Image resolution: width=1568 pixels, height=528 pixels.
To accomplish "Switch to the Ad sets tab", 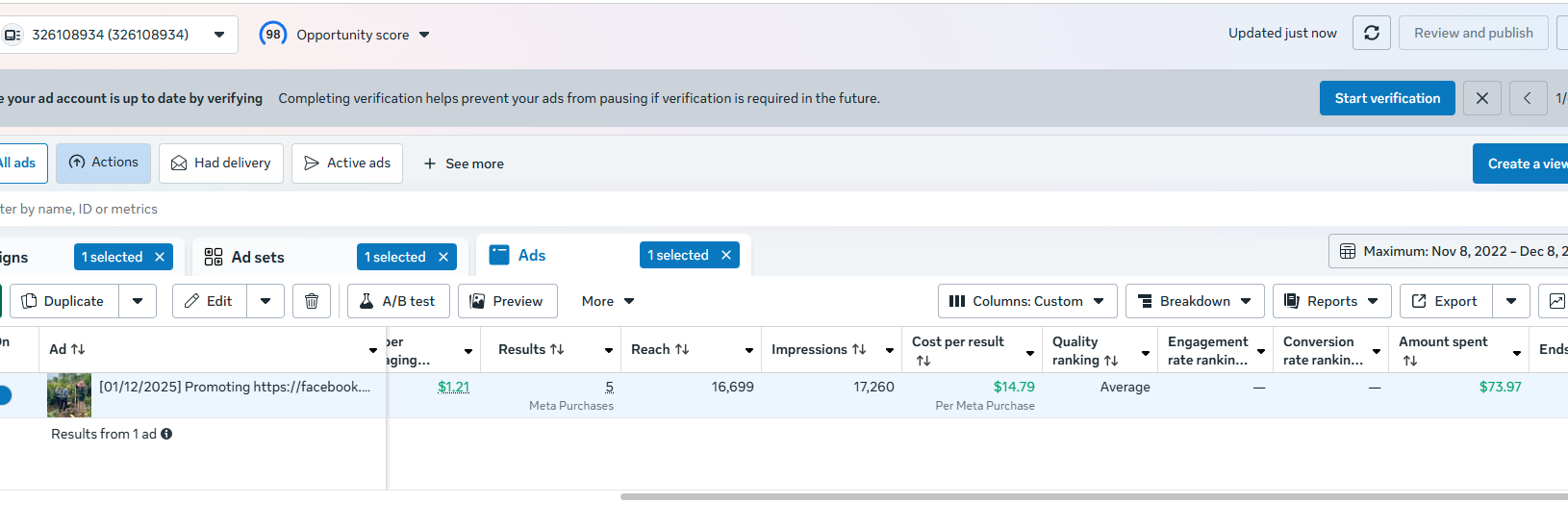I will coord(257,257).
